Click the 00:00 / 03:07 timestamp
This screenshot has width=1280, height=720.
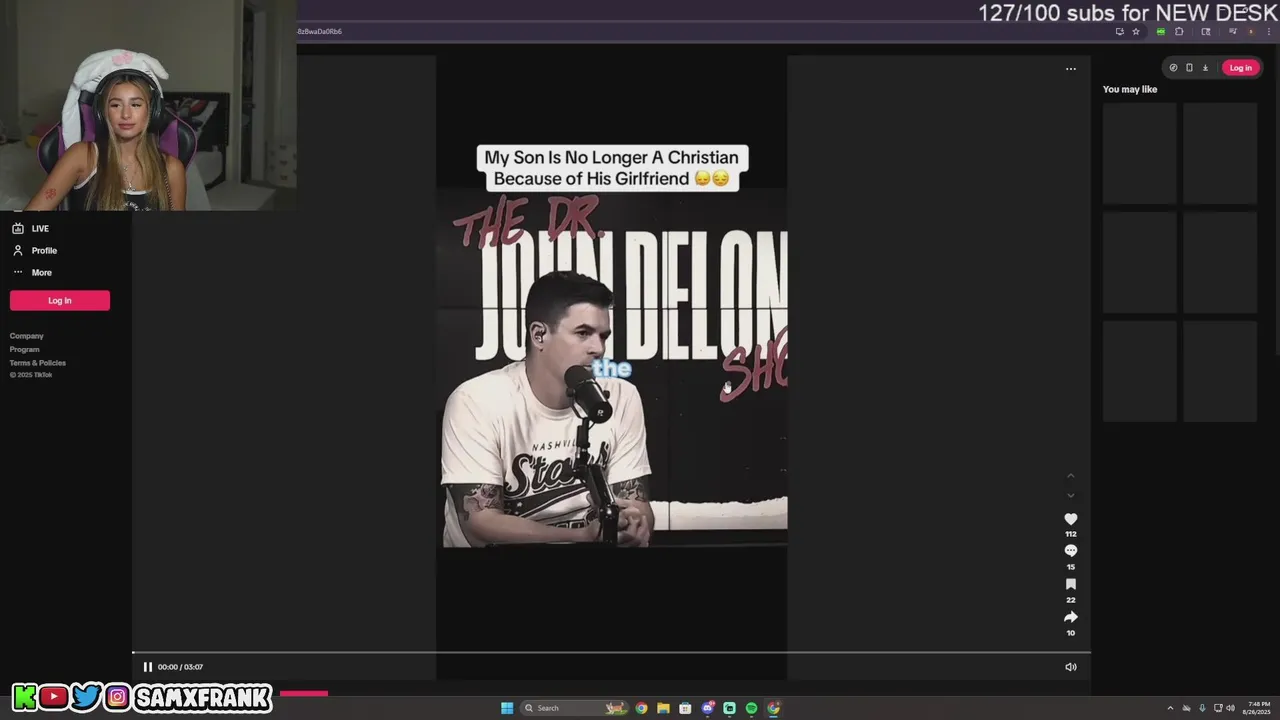(180, 667)
